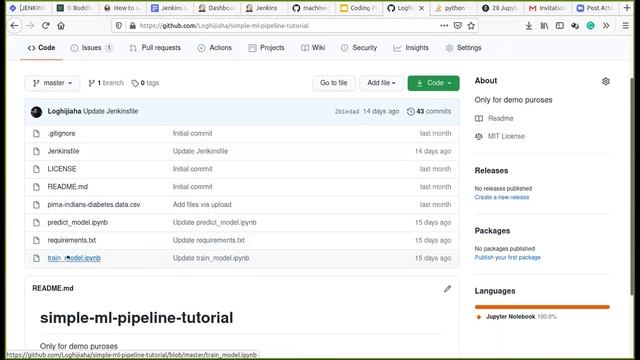Toggle the sidebar icon in the toolbar
This screenshot has height=360, width=640.
[x=560, y=26]
